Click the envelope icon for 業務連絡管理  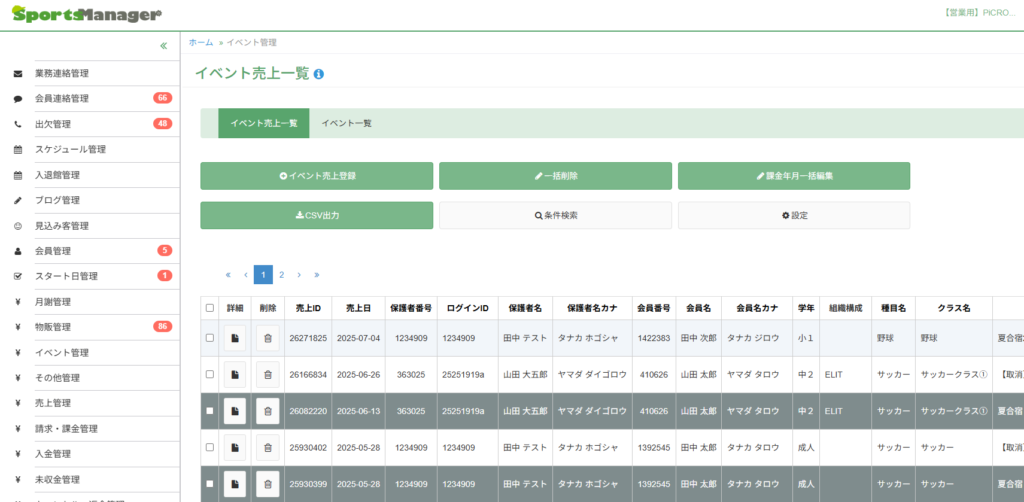click(x=18, y=74)
